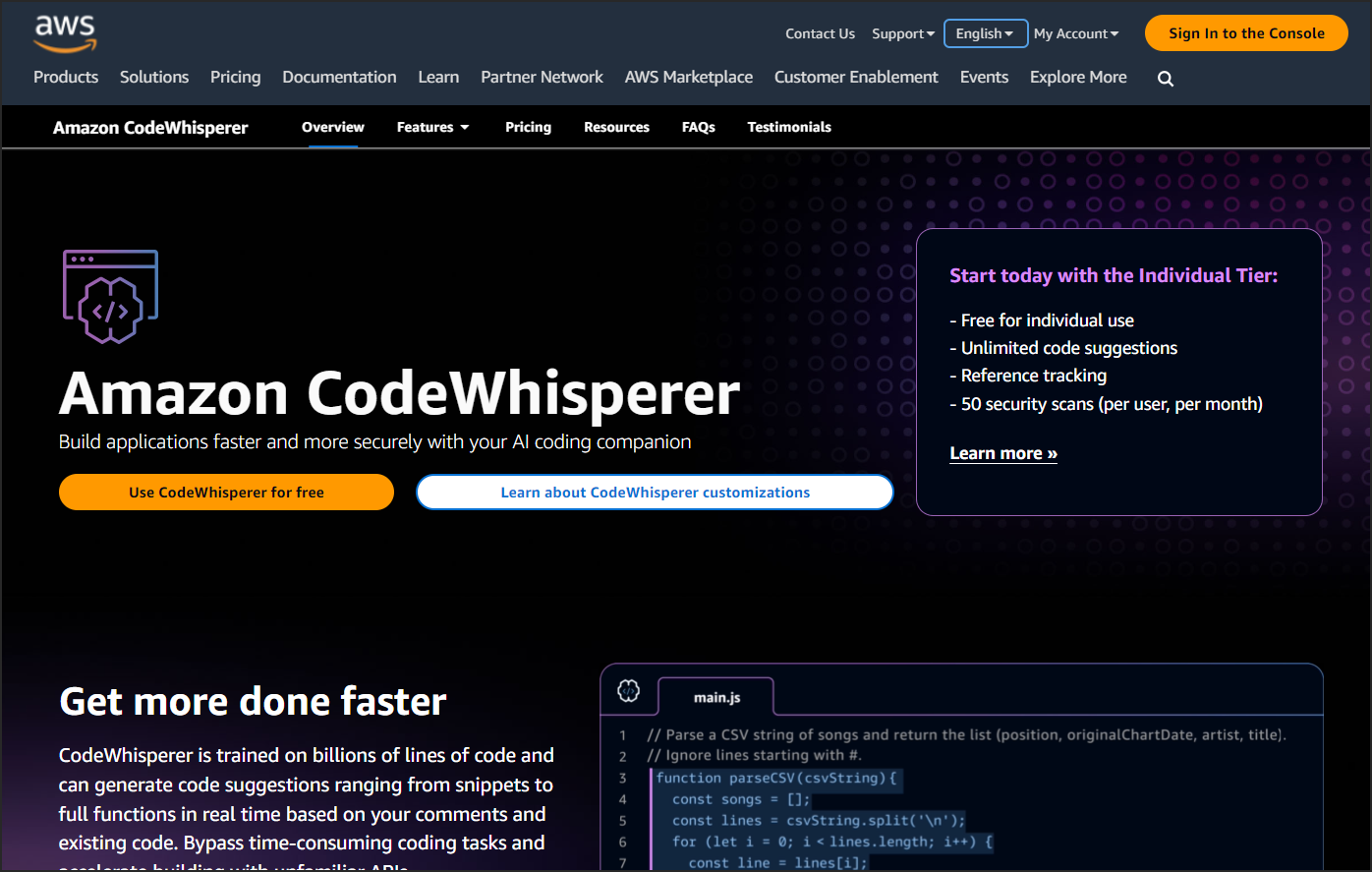This screenshot has height=872, width=1372.
Task: Open the English language selector
Action: click(986, 33)
